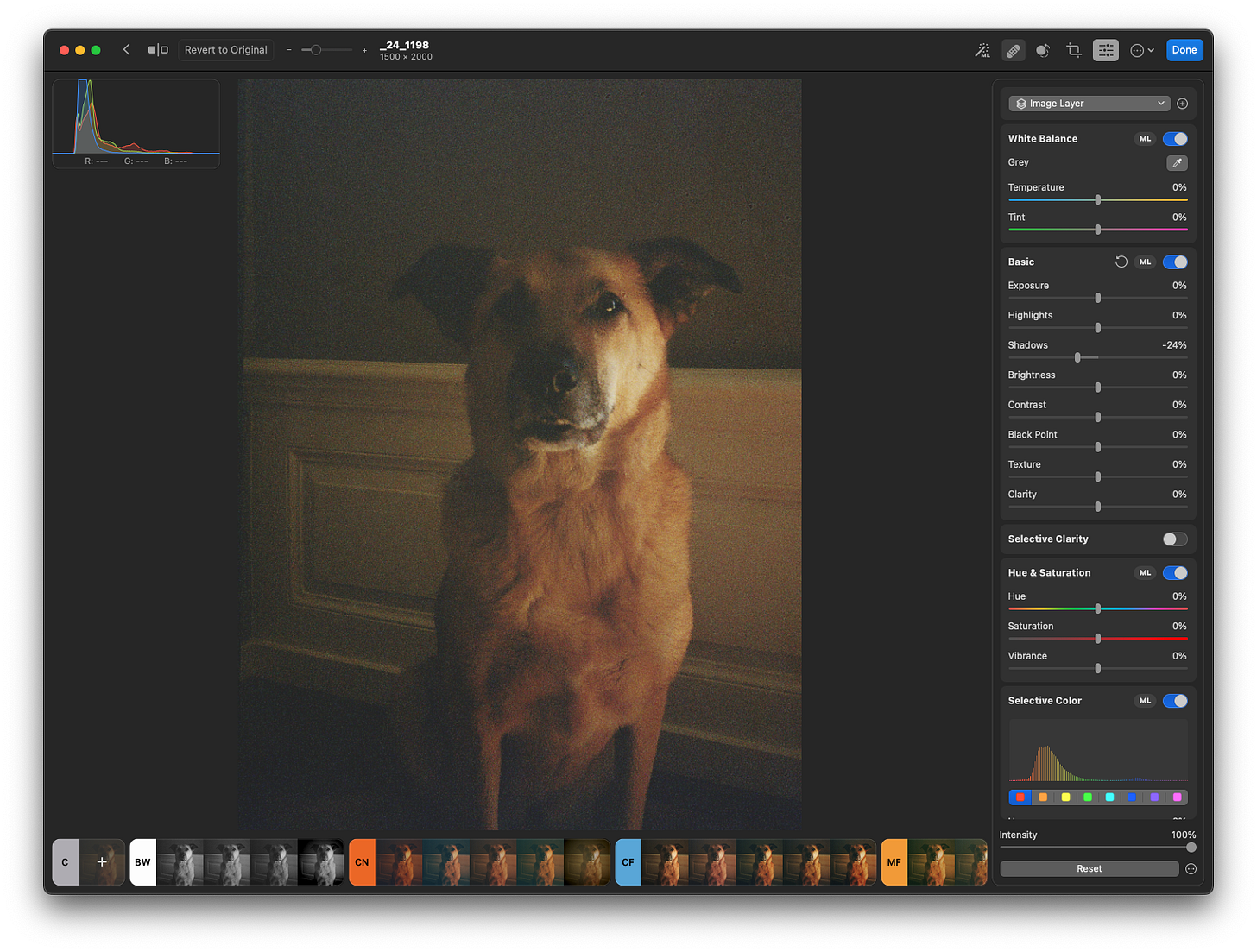Image resolution: width=1257 pixels, height=952 pixels.
Task: Click the Intensity slider handle
Action: [1191, 848]
